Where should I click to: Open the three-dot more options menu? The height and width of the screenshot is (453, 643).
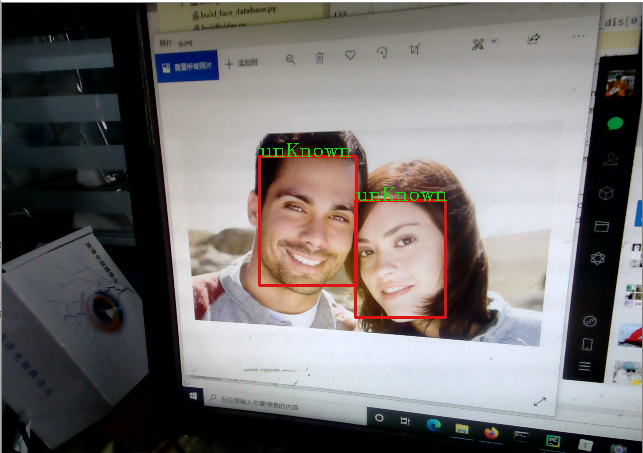tap(578, 36)
